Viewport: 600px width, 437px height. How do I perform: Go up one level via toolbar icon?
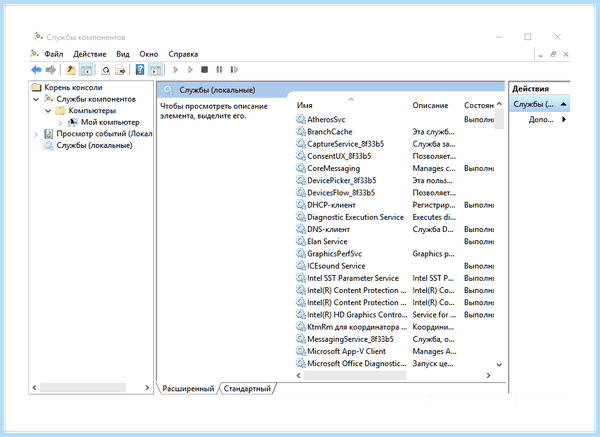(70, 70)
